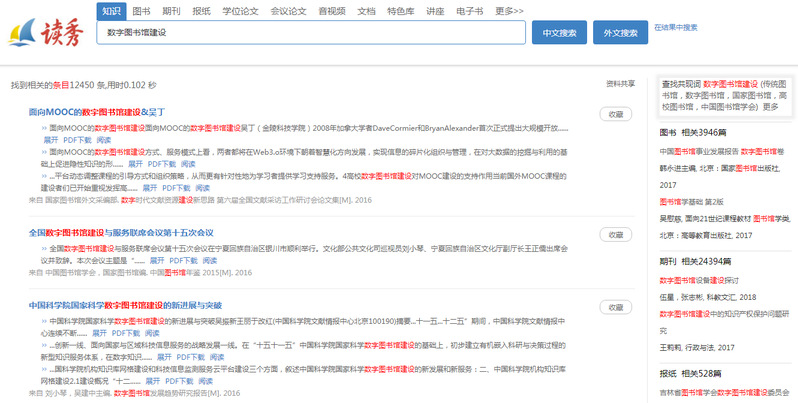The width and height of the screenshot is (798, 403).
Task: Click 收藏 for the first result
Action: pyautogui.click(x=616, y=114)
